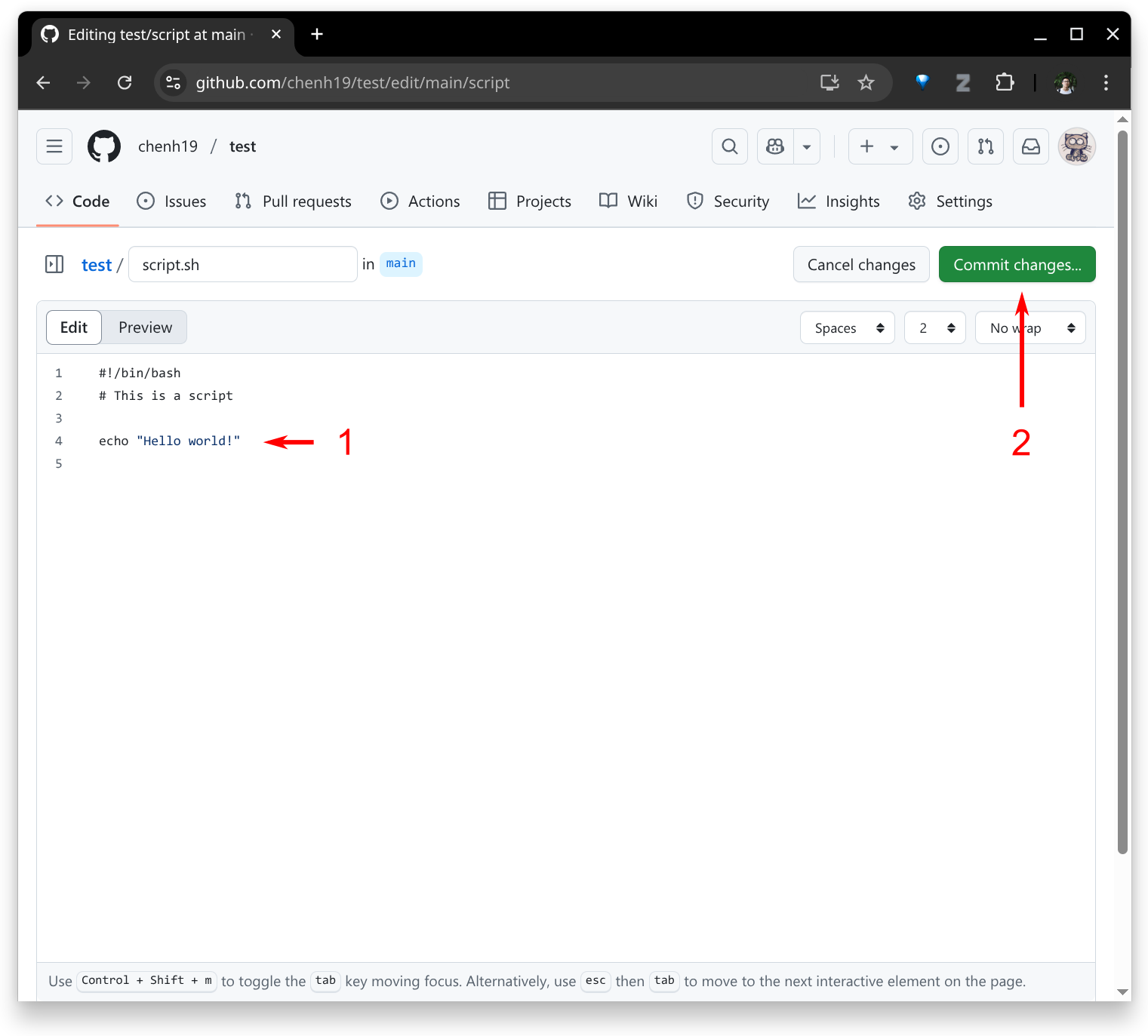Place cursor on echo "Hello world!" line
Viewport: 1148px width, 1036px height.
pyautogui.click(x=169, y=441)
